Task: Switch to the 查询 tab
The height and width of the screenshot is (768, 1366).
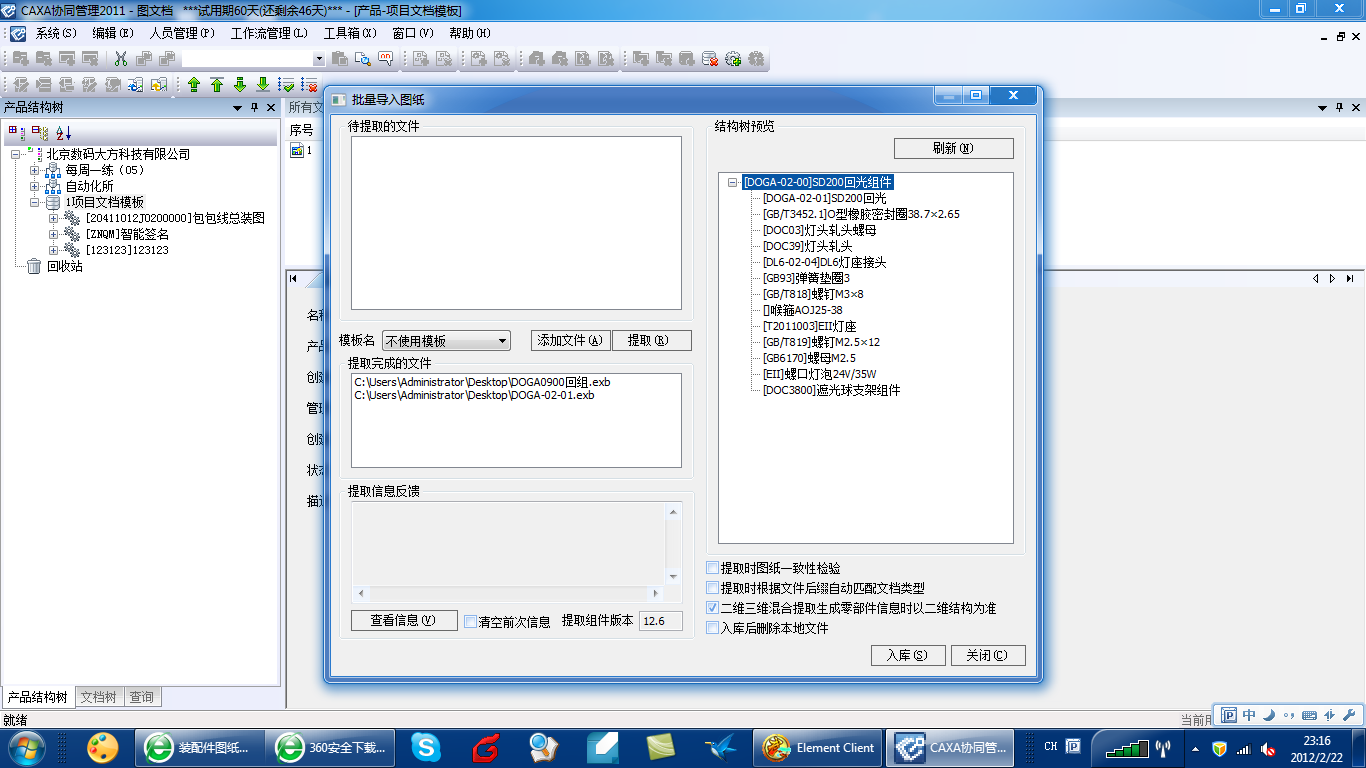Action: click(141, 697)
